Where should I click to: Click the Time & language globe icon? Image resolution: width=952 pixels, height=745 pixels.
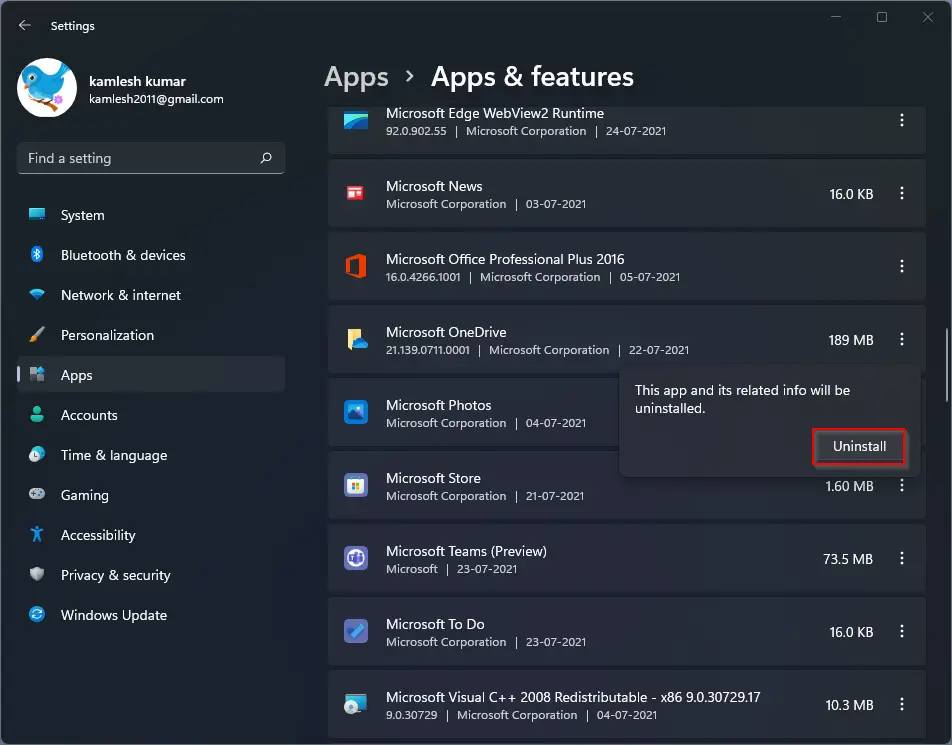coord(37,454)
